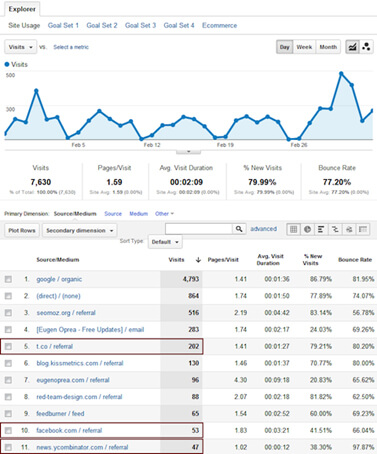Open the Visits metric dropdown
This screenshot has width=377, height=454.
pyautogui.click(x=20, y=47)
